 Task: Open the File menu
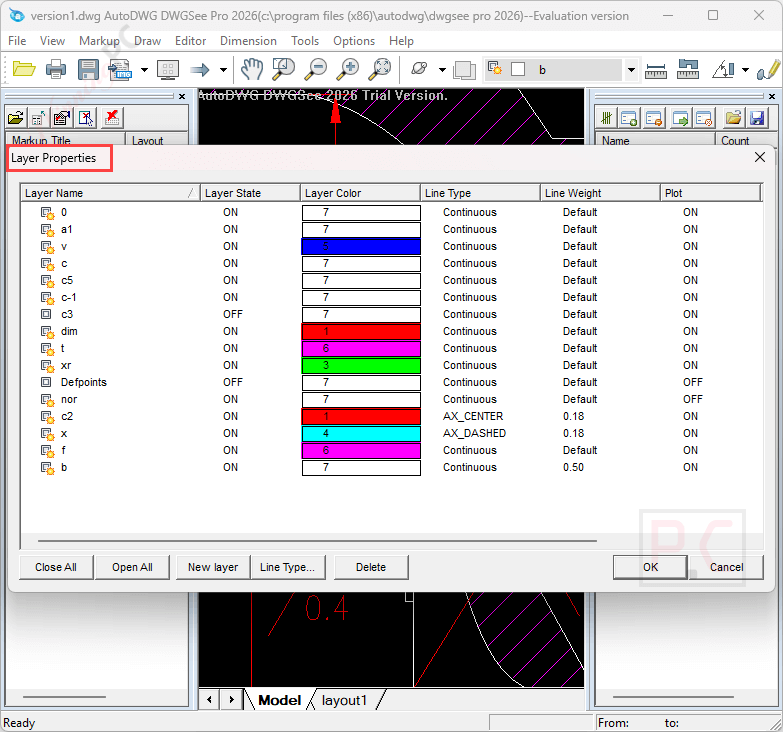[17, 41]
